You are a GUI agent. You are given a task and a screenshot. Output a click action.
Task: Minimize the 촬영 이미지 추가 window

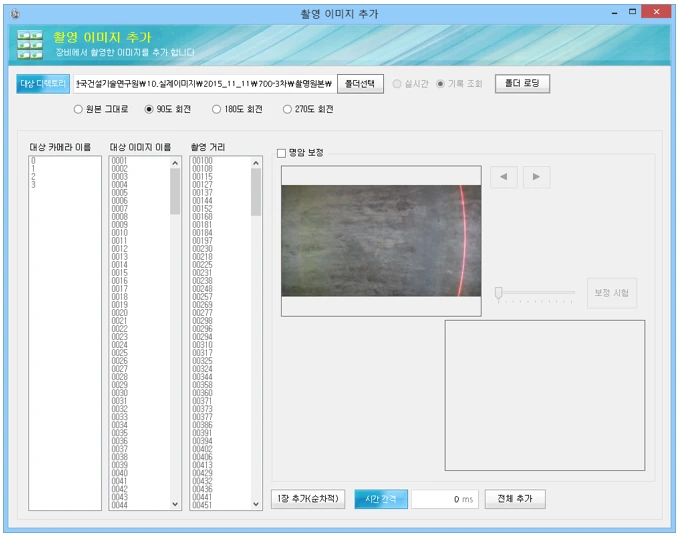[x=614, y=13]
